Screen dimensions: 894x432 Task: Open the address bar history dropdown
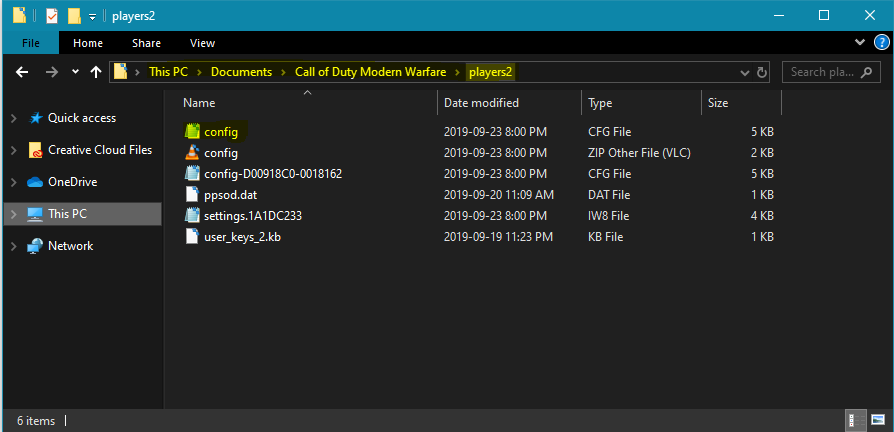pos(743,72)
